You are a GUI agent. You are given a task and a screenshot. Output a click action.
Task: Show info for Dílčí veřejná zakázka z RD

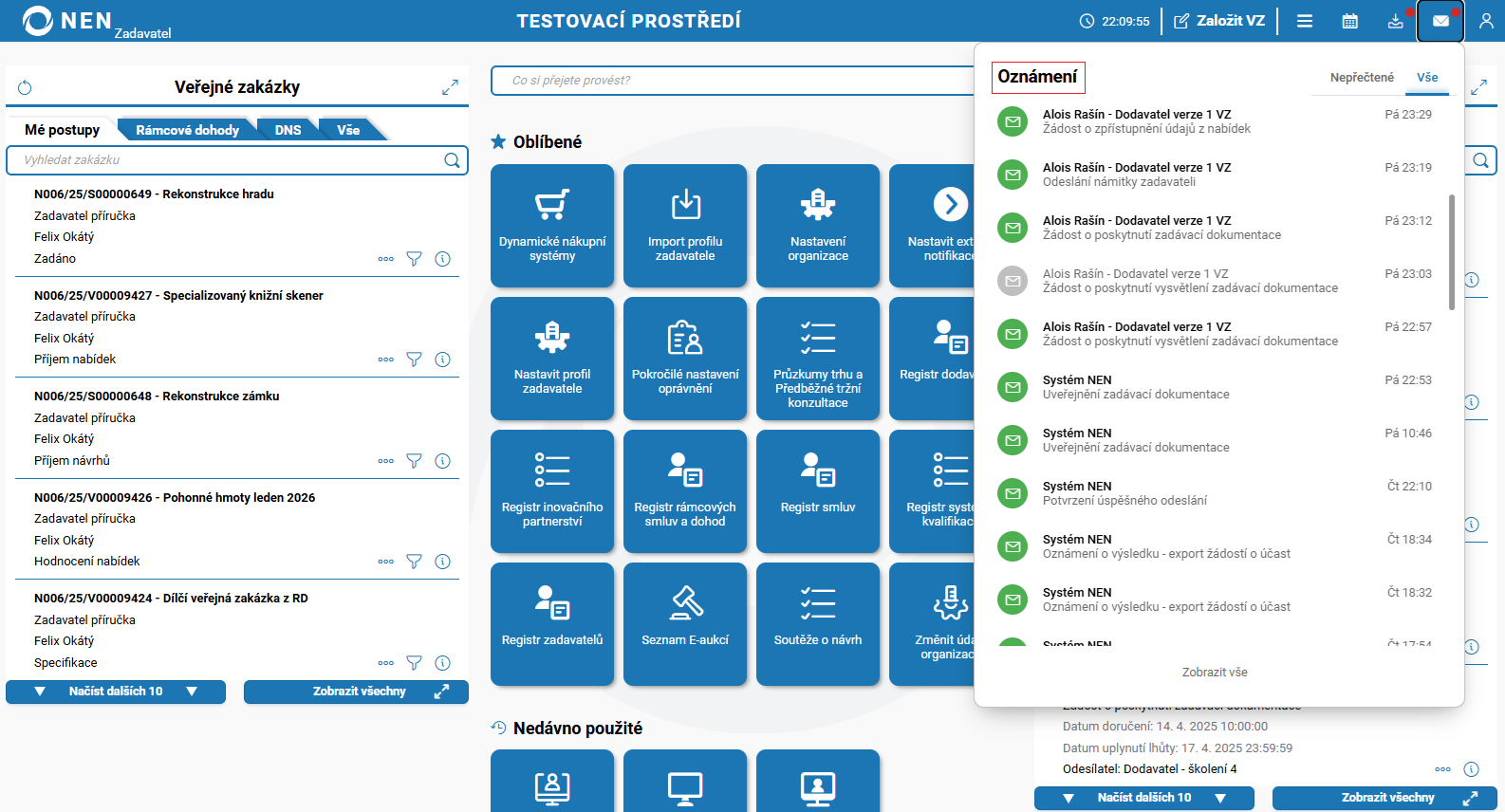[x=442, y=663]
